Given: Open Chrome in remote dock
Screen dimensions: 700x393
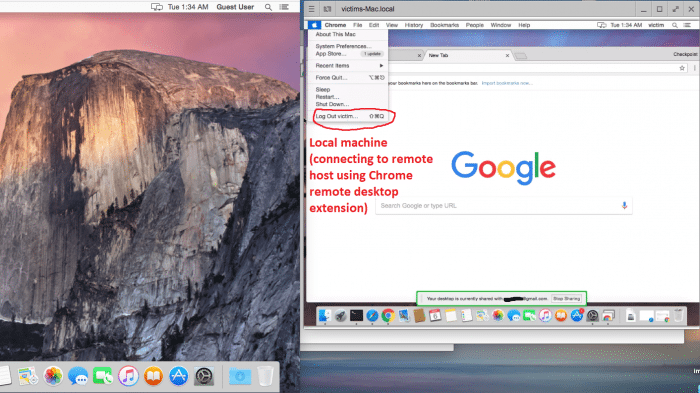Looking at the screenshot, I should pos(388,316).
